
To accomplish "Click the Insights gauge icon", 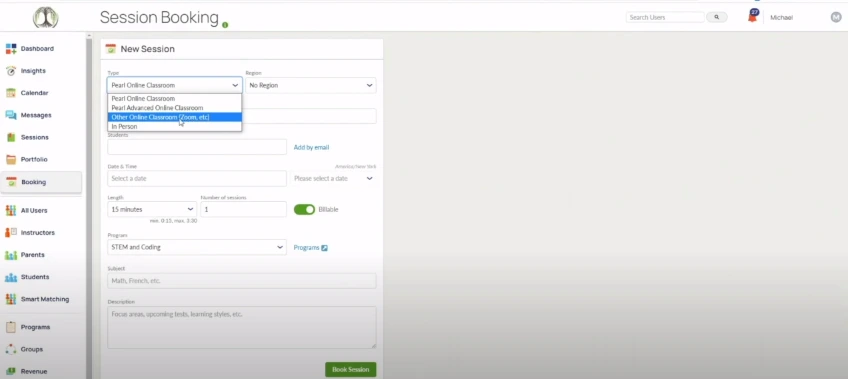I will pos(11,71).
